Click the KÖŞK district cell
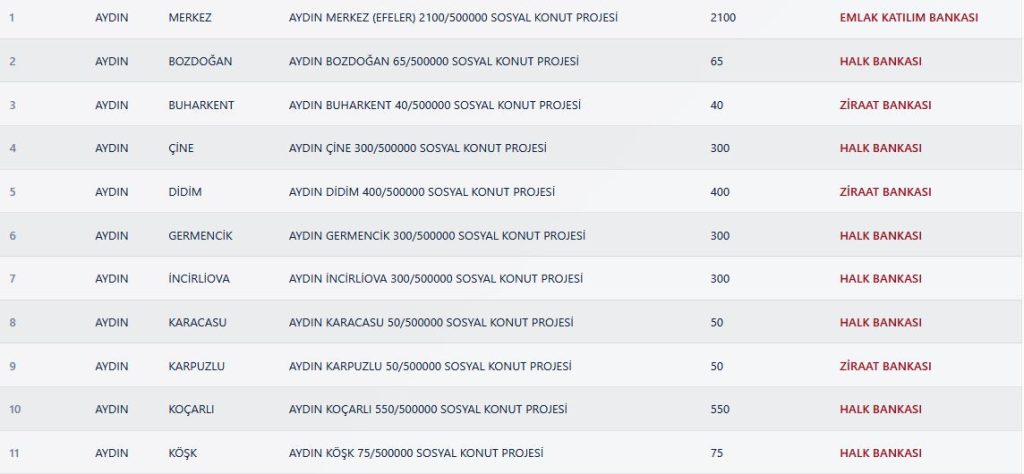Viewport: 1024px width, 474px height. click(x=182, y=453)
